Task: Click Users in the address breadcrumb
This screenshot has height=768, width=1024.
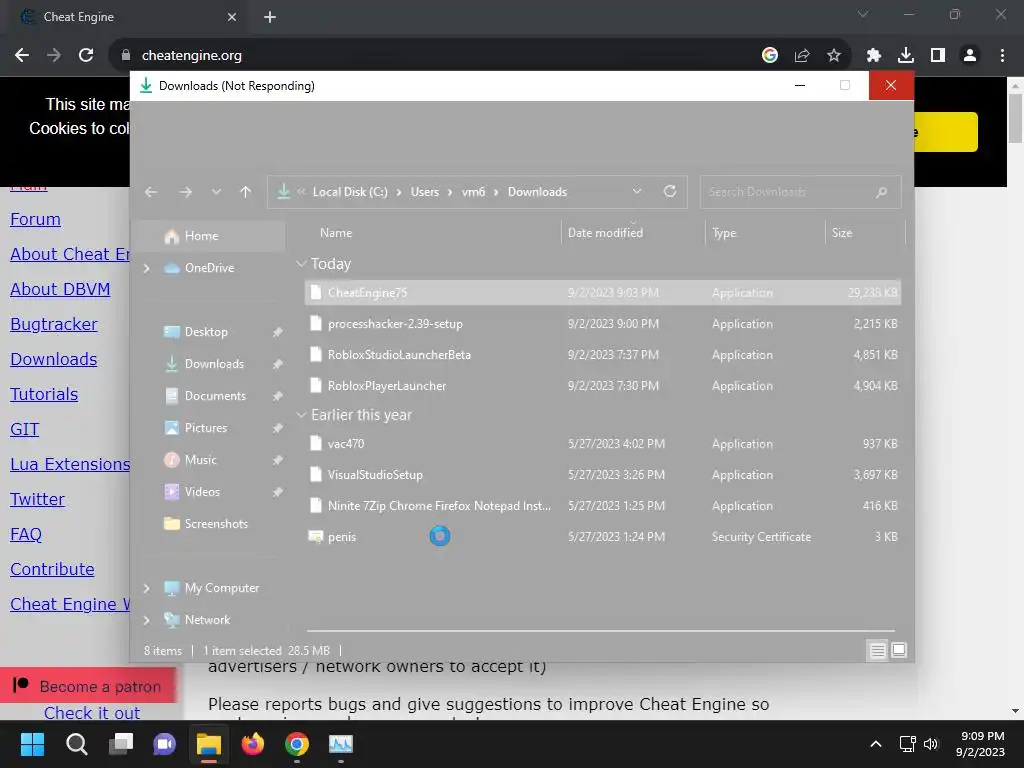Action: (x=424, y=192)
